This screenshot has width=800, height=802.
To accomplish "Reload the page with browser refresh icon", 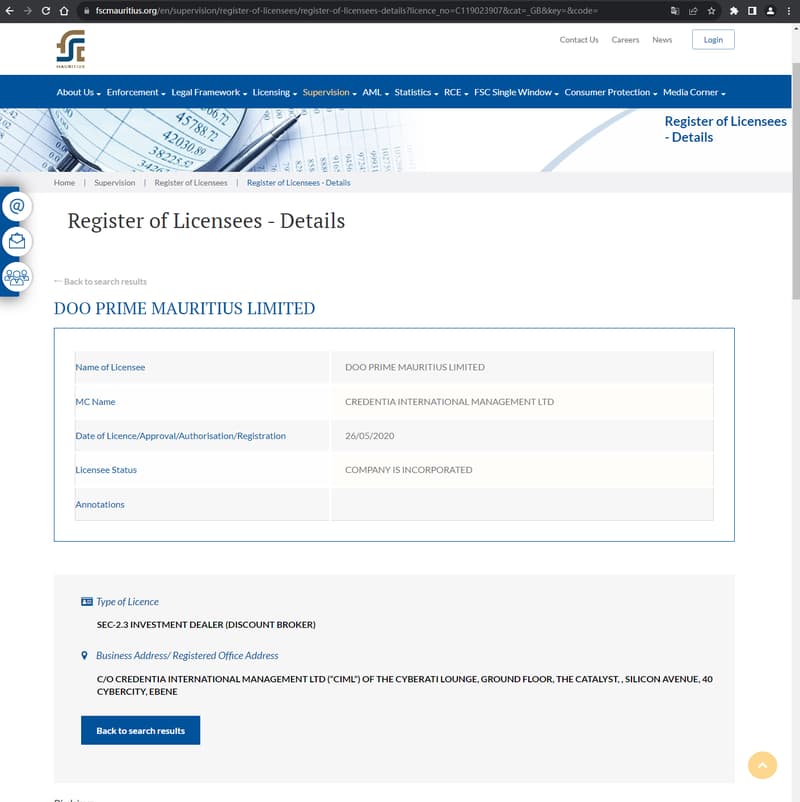I will click(46, 10).
